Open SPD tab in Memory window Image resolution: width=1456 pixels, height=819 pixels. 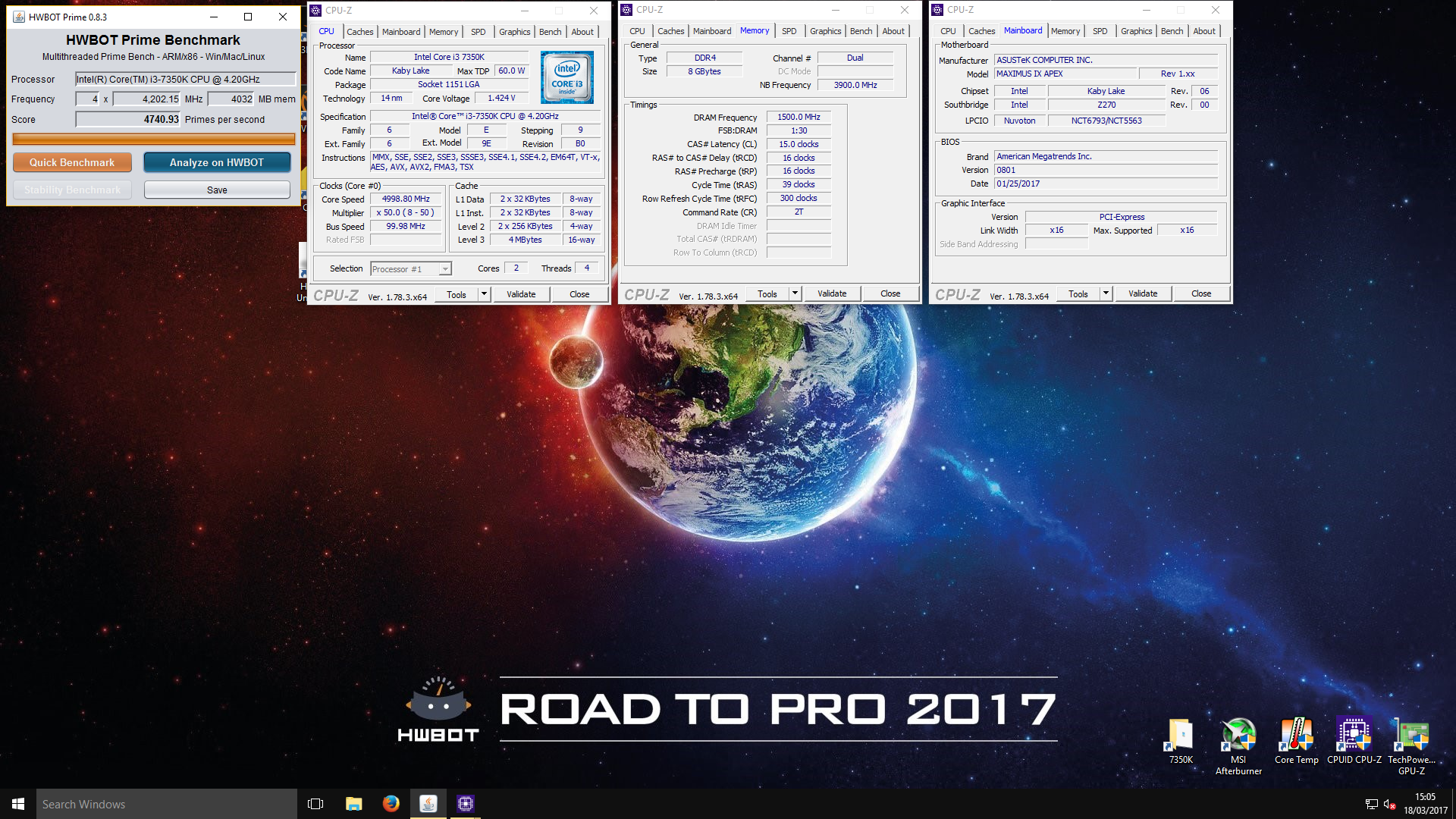click(789, 31)
